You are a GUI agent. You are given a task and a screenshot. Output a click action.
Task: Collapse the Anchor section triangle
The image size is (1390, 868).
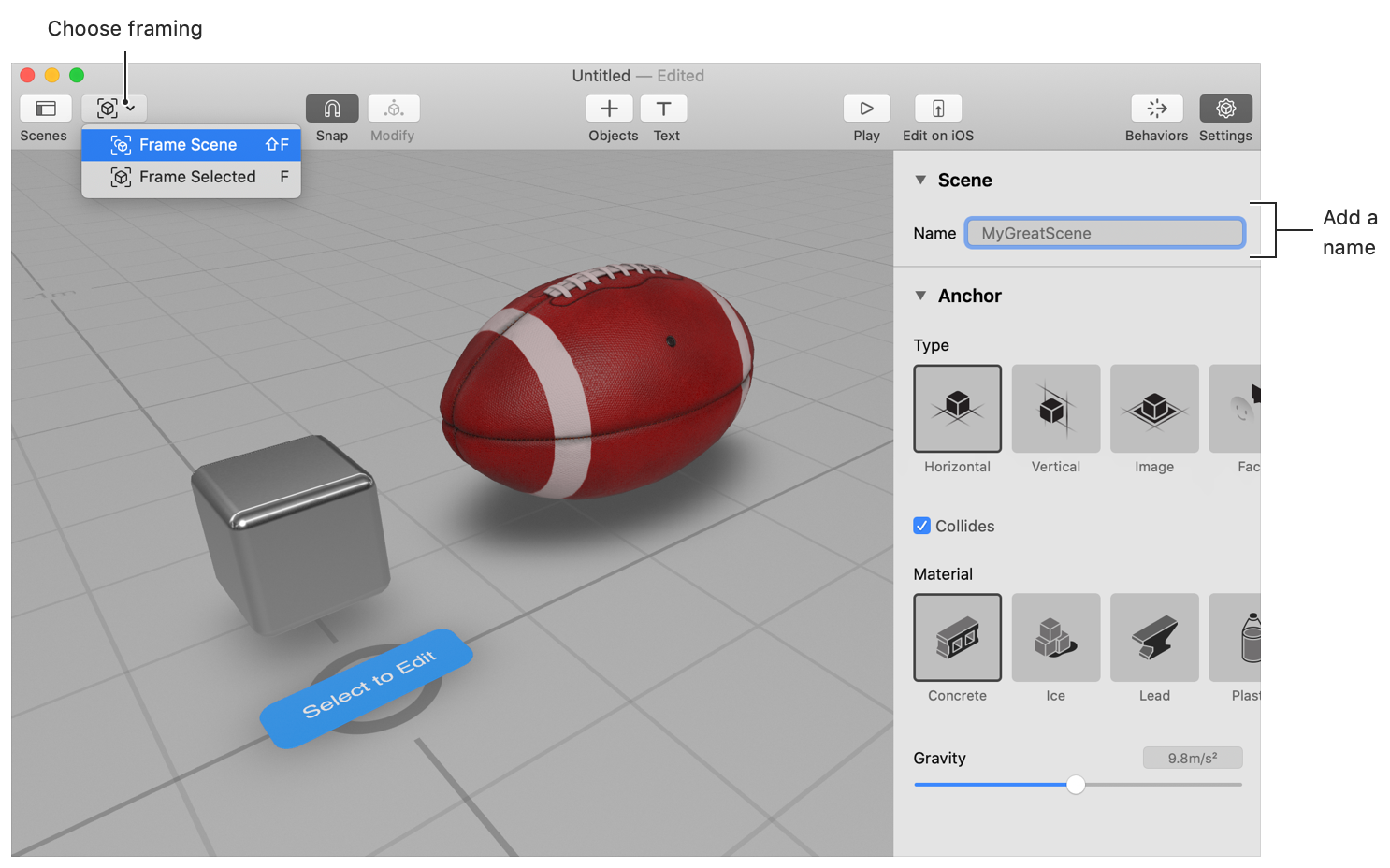920,296
